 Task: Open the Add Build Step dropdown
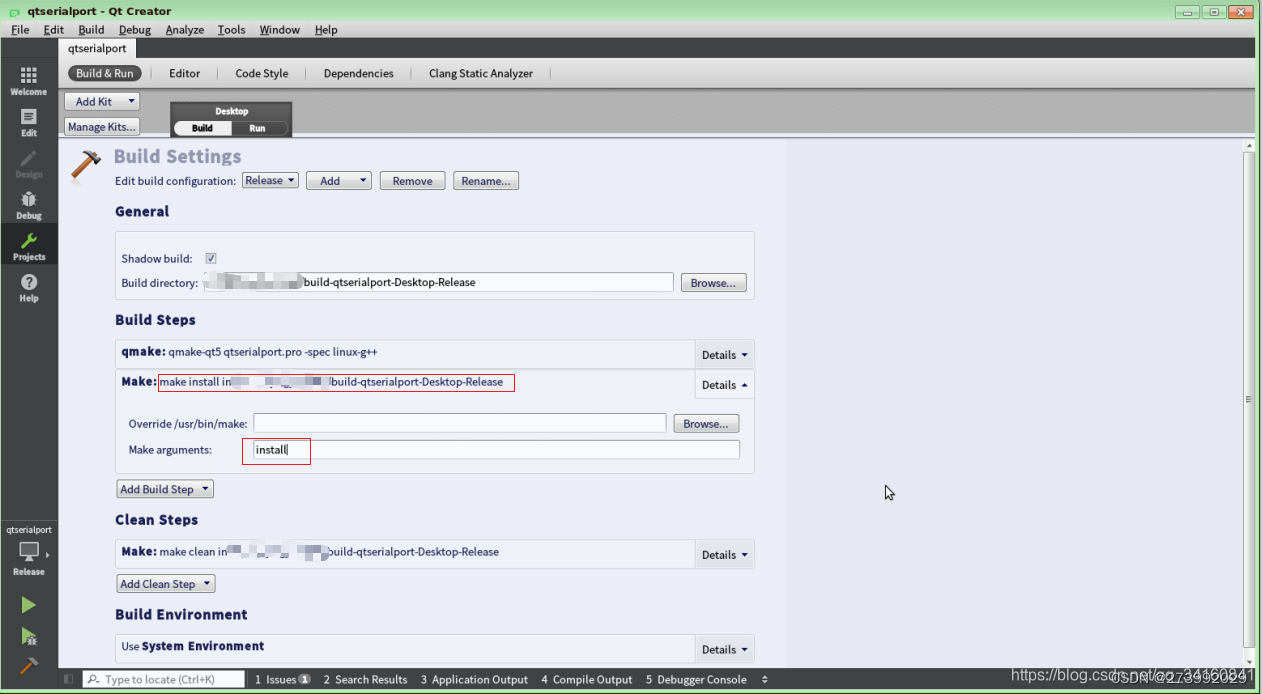[165, 489]
